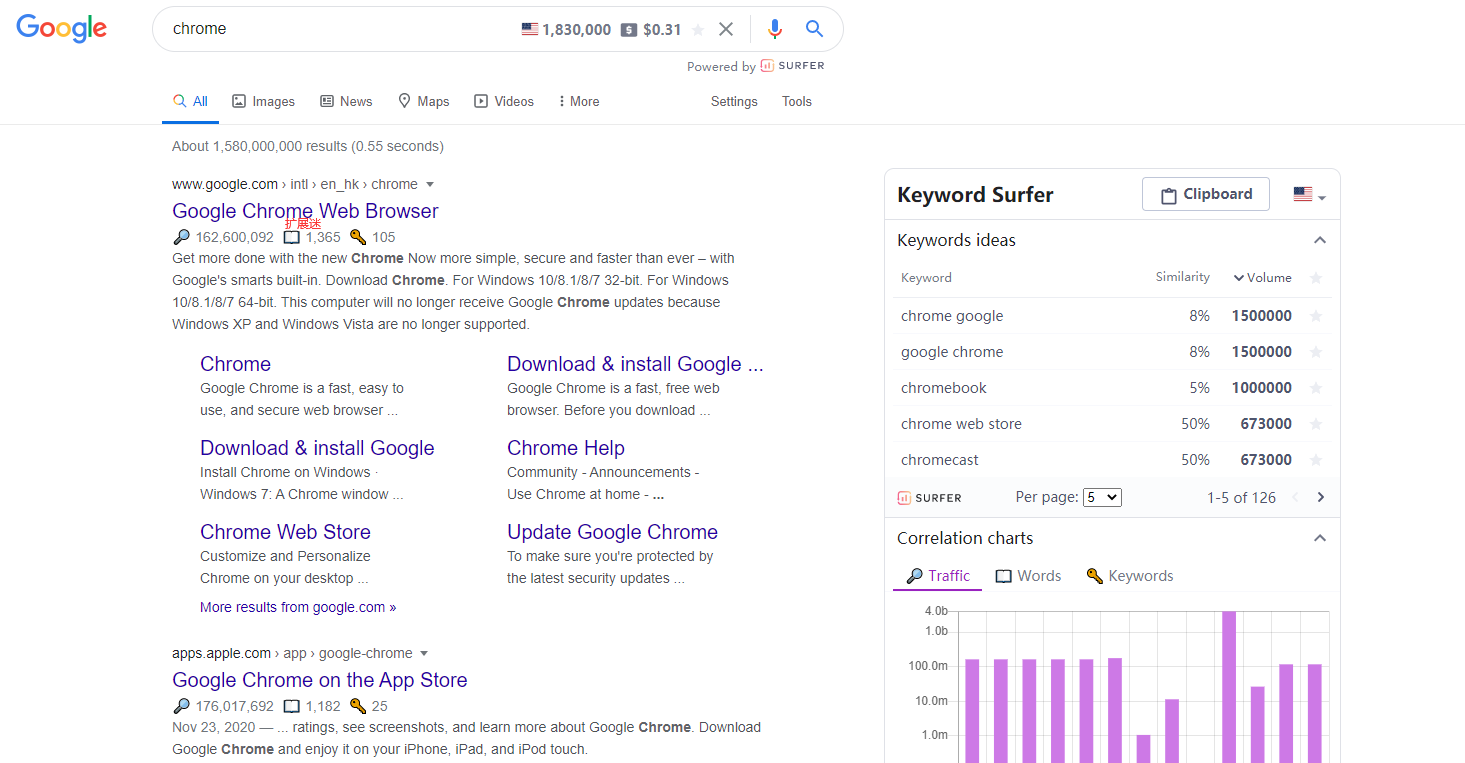The height and width of the screenshot is (763, 1465).
Task: Switch to the Videos tab
Action: click(504, 101)
